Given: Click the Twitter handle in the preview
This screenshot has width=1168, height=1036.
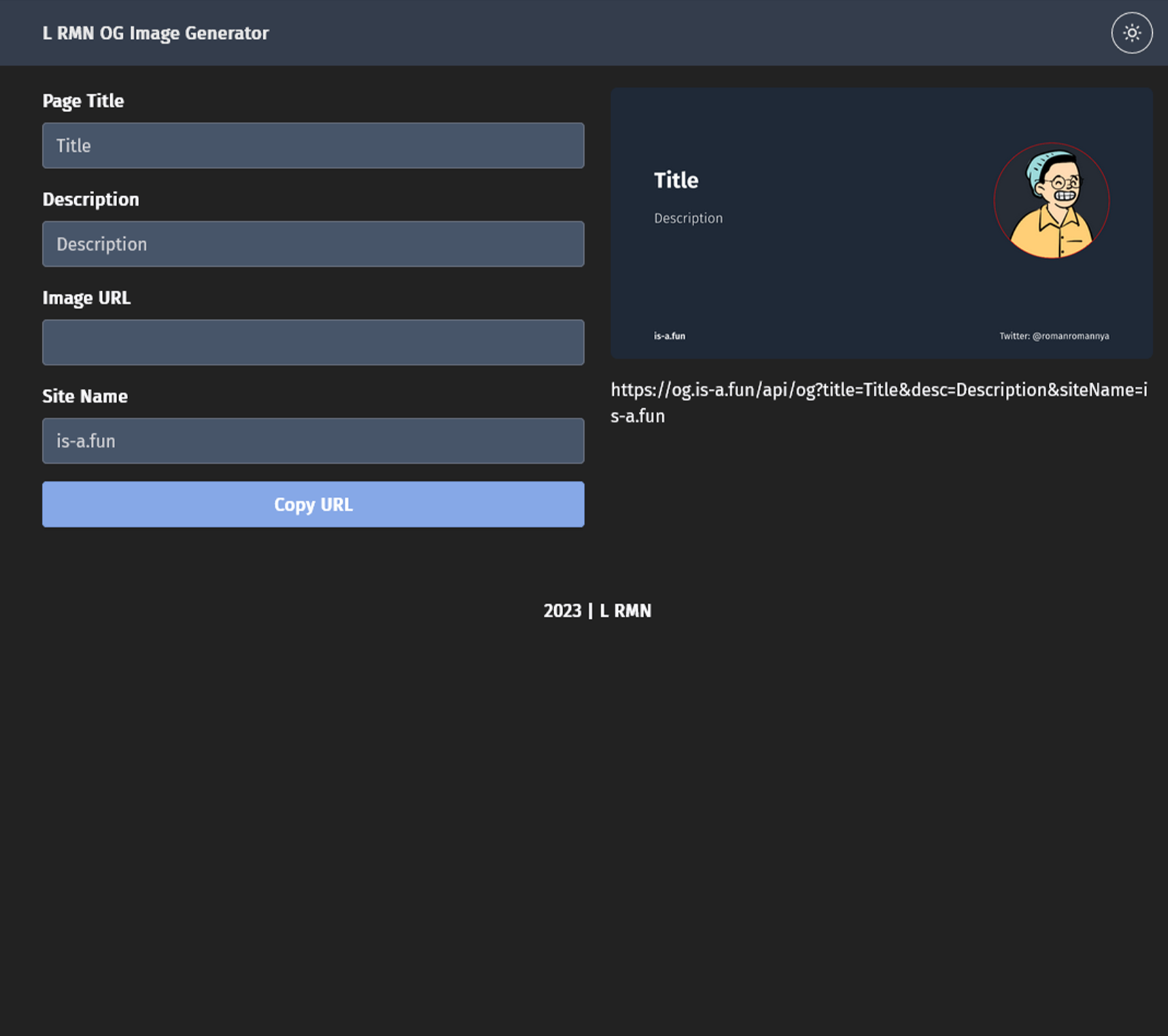Looking at the screenshot, I should pyautogui.click(x=1054, y=336).
